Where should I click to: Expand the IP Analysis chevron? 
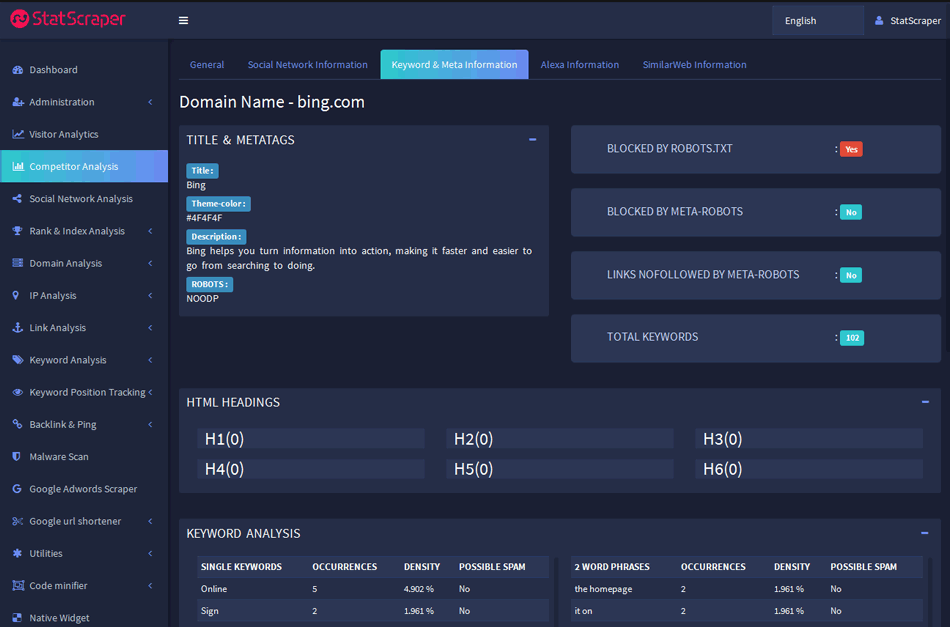tap(150, 295)
